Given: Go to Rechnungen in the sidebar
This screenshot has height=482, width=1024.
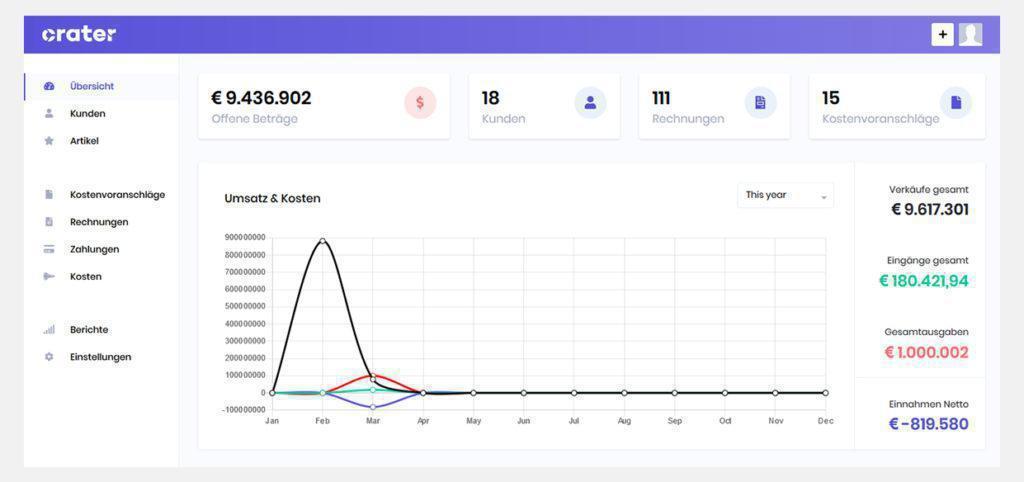Looking at the screenshot, I should pos(99,222).
